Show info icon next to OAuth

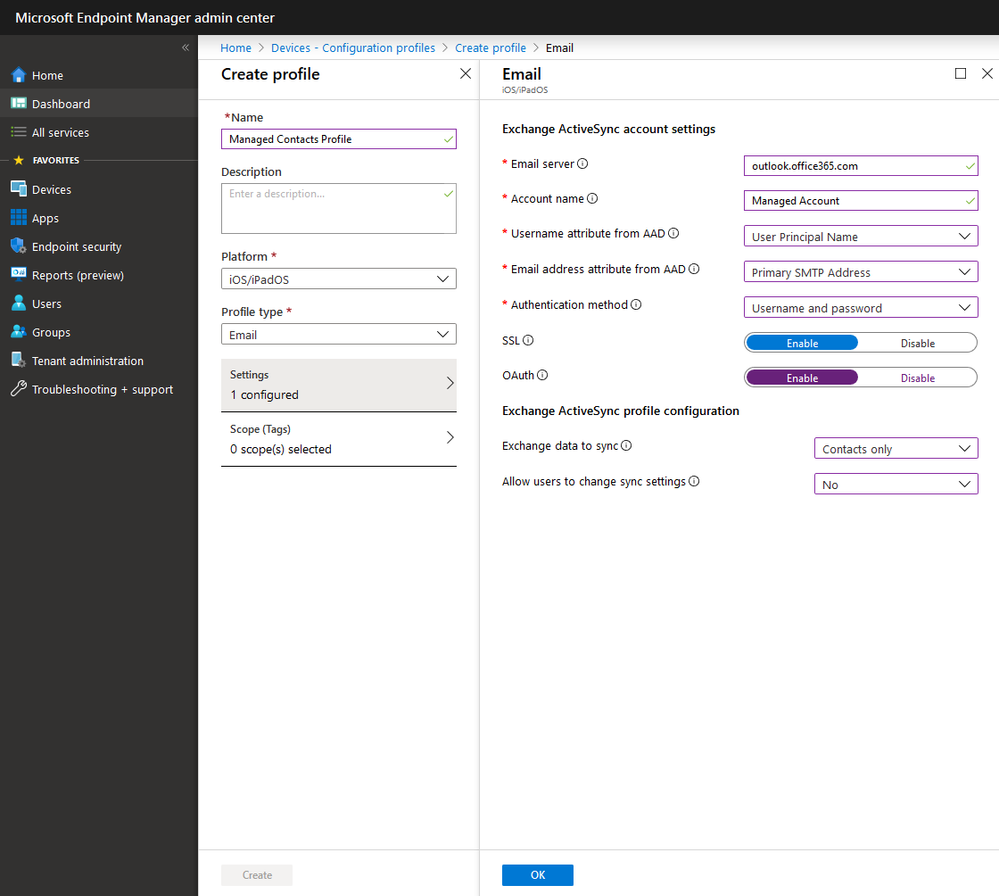coord(542,375)
